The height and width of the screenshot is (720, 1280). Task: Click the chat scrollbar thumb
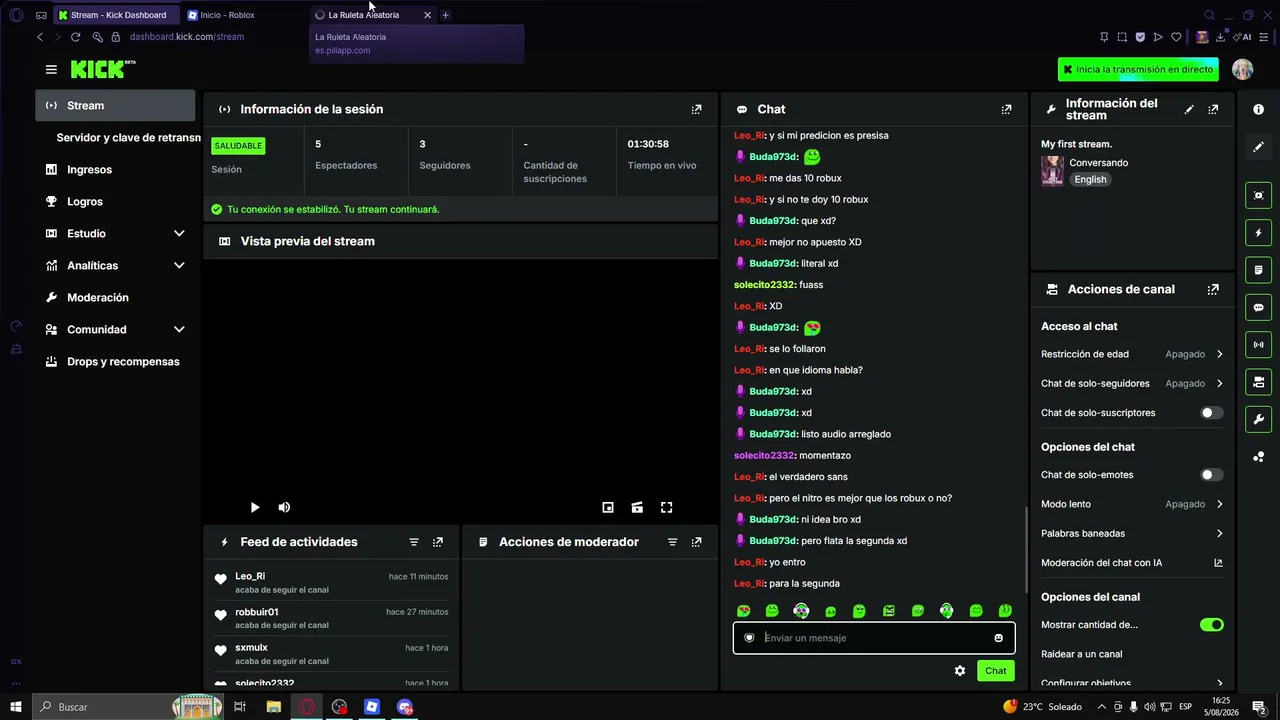coord(1026,550)
